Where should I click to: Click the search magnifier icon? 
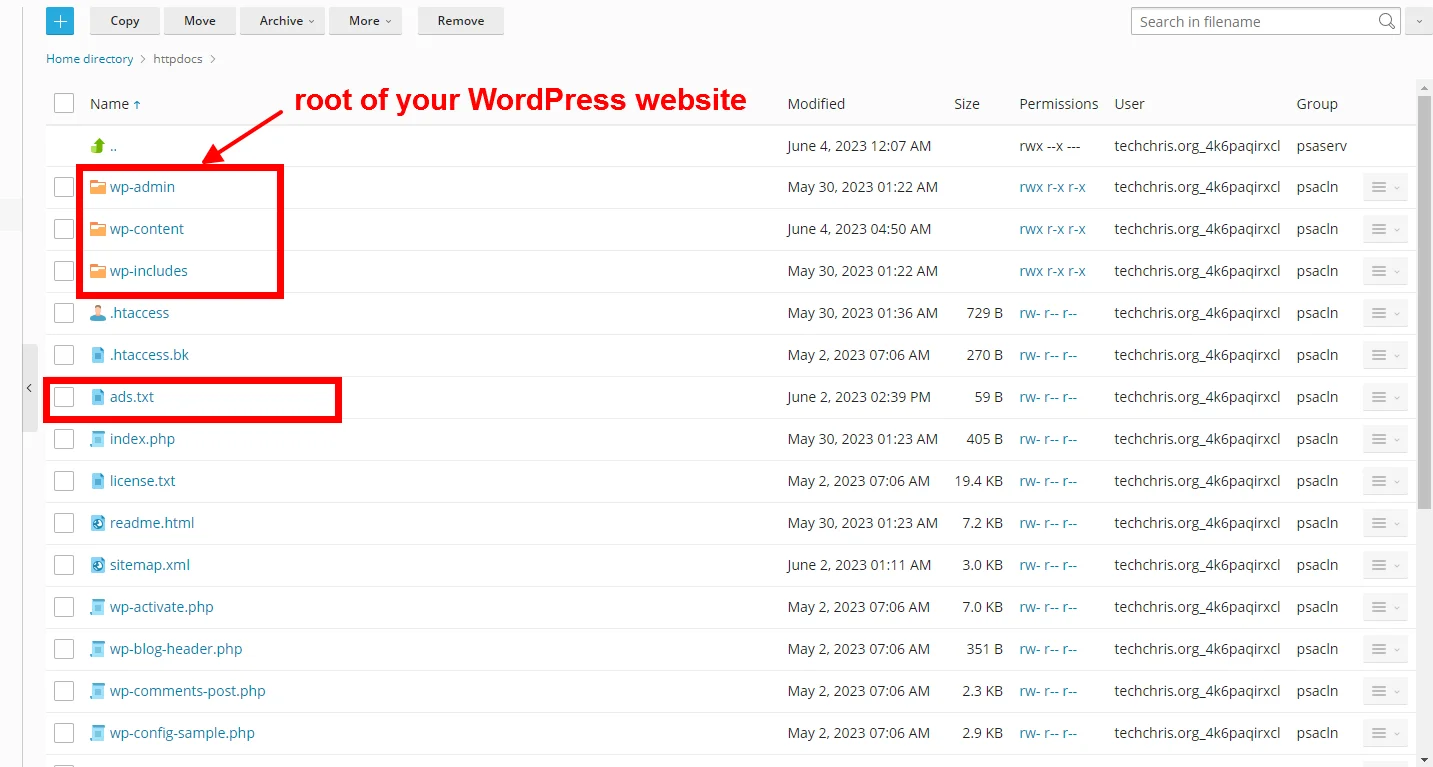[x=1386, y=21]
